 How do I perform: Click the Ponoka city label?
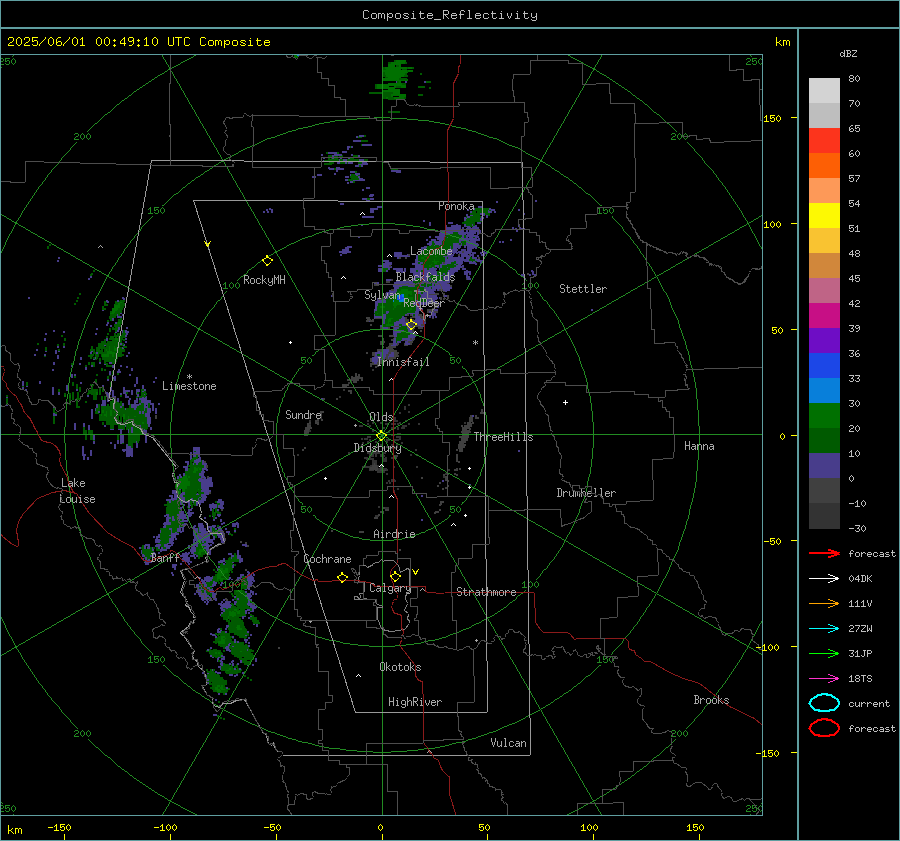pyautogui.click(x=456, y=206)
